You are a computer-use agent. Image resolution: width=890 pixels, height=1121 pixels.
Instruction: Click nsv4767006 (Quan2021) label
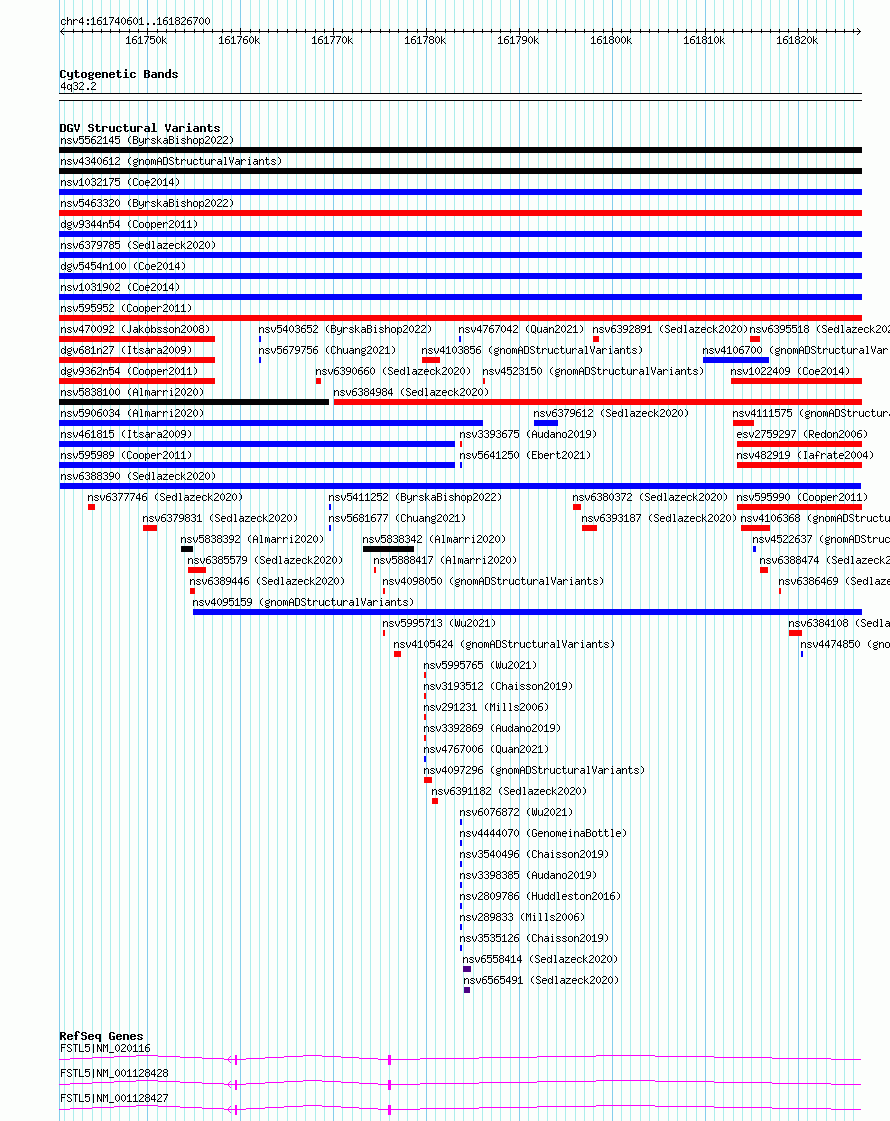486,749
